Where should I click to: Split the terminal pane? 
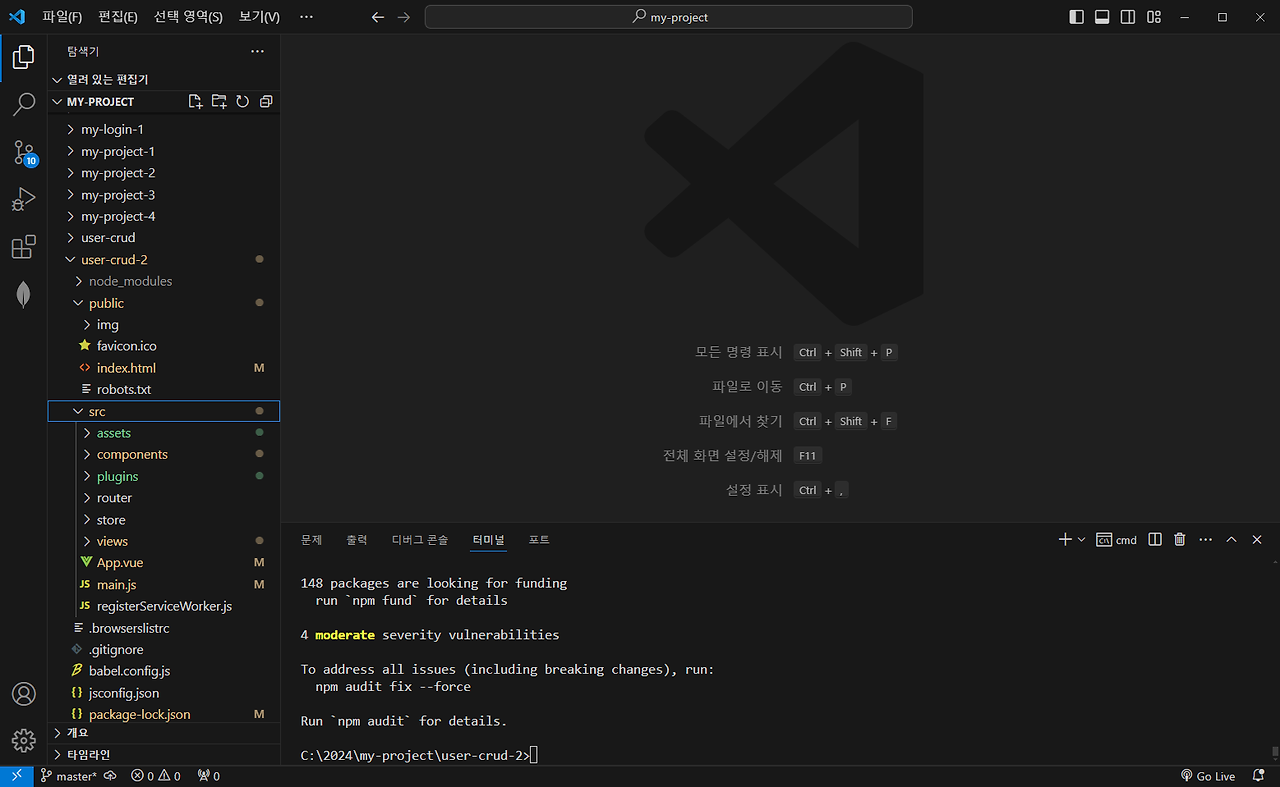click(x=1155, y=539)
